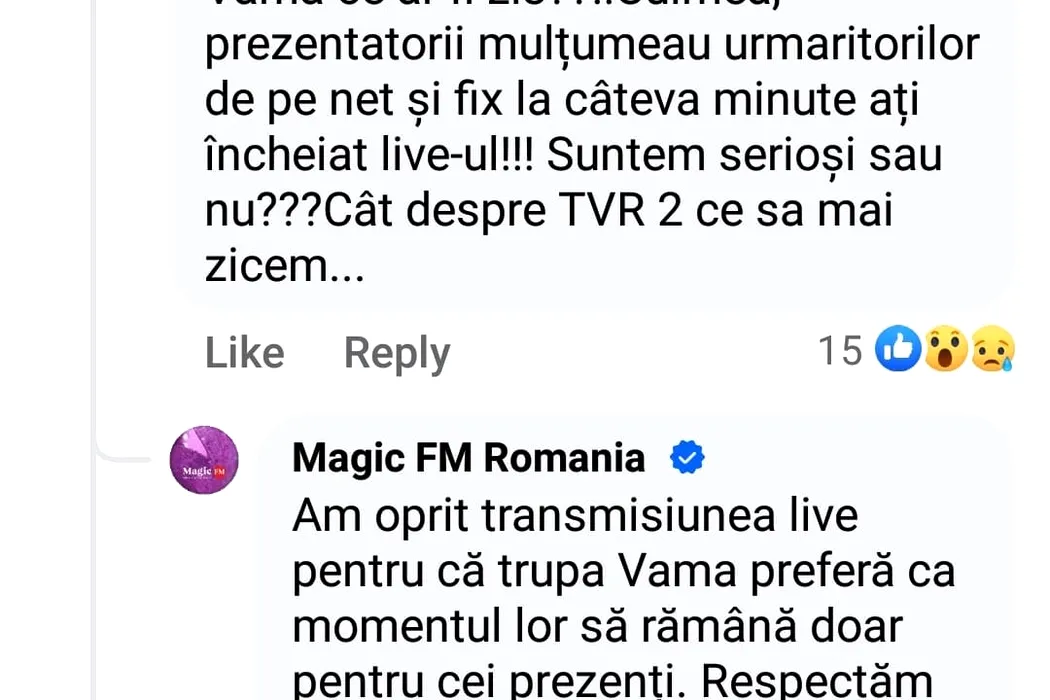This screenshot has width=1050, height=700.
Task: Reply to the comment ending in 'zicem...'
Action: (x=397, y=354)
